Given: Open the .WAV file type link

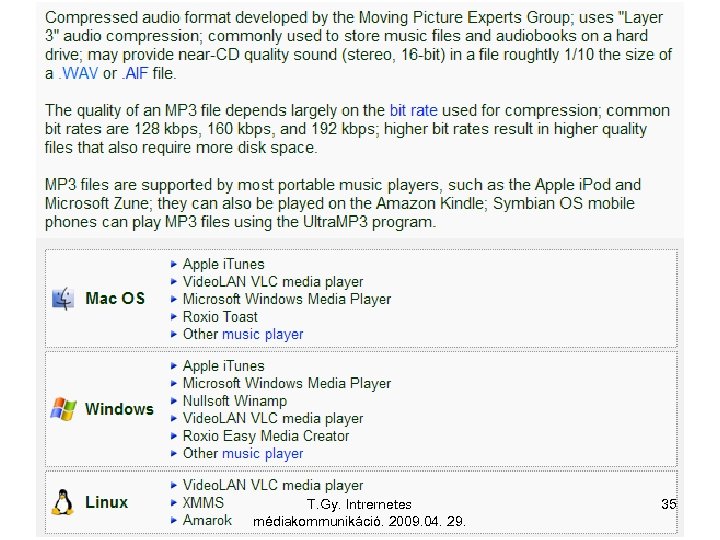Looking at the screenshot, I should (78, 74).
